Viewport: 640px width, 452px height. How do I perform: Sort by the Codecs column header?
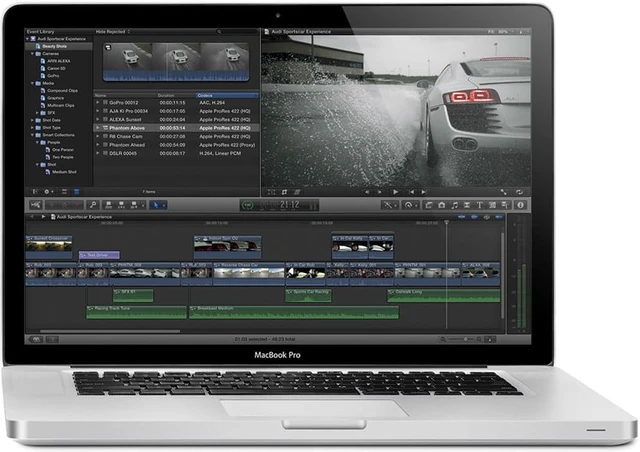click(x=227, y=96)
